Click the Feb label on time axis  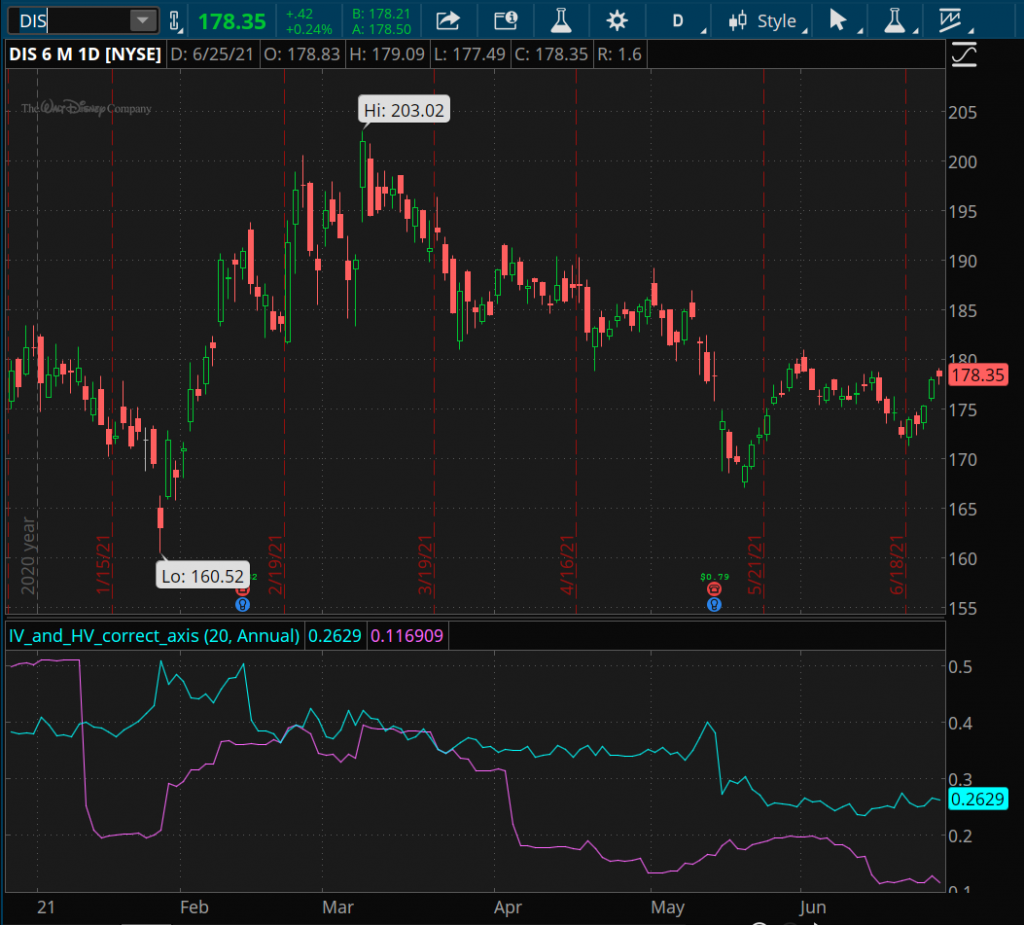pos(194,907)
